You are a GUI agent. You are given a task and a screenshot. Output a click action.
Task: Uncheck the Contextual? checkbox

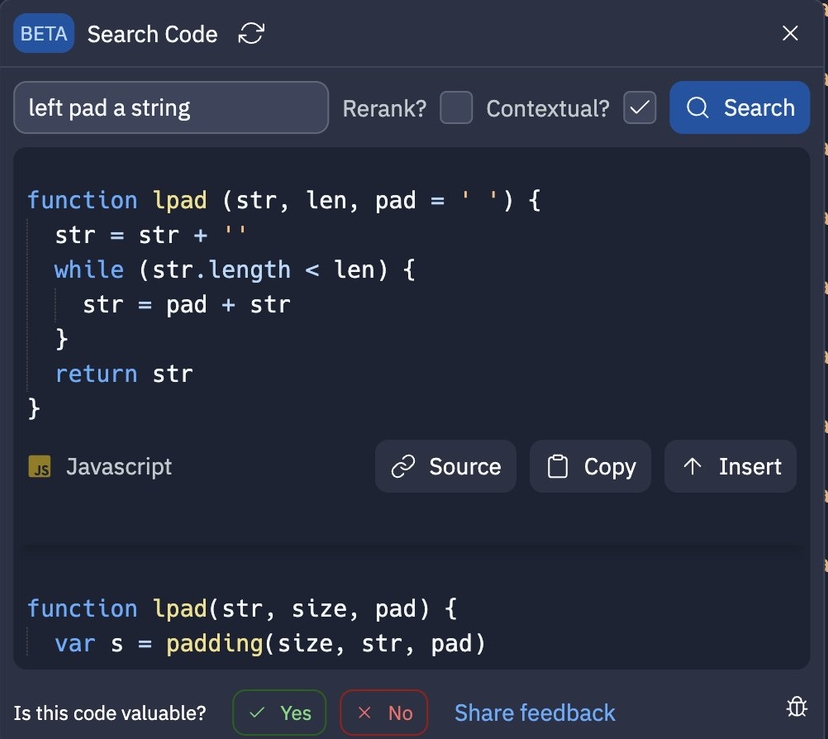638,107
